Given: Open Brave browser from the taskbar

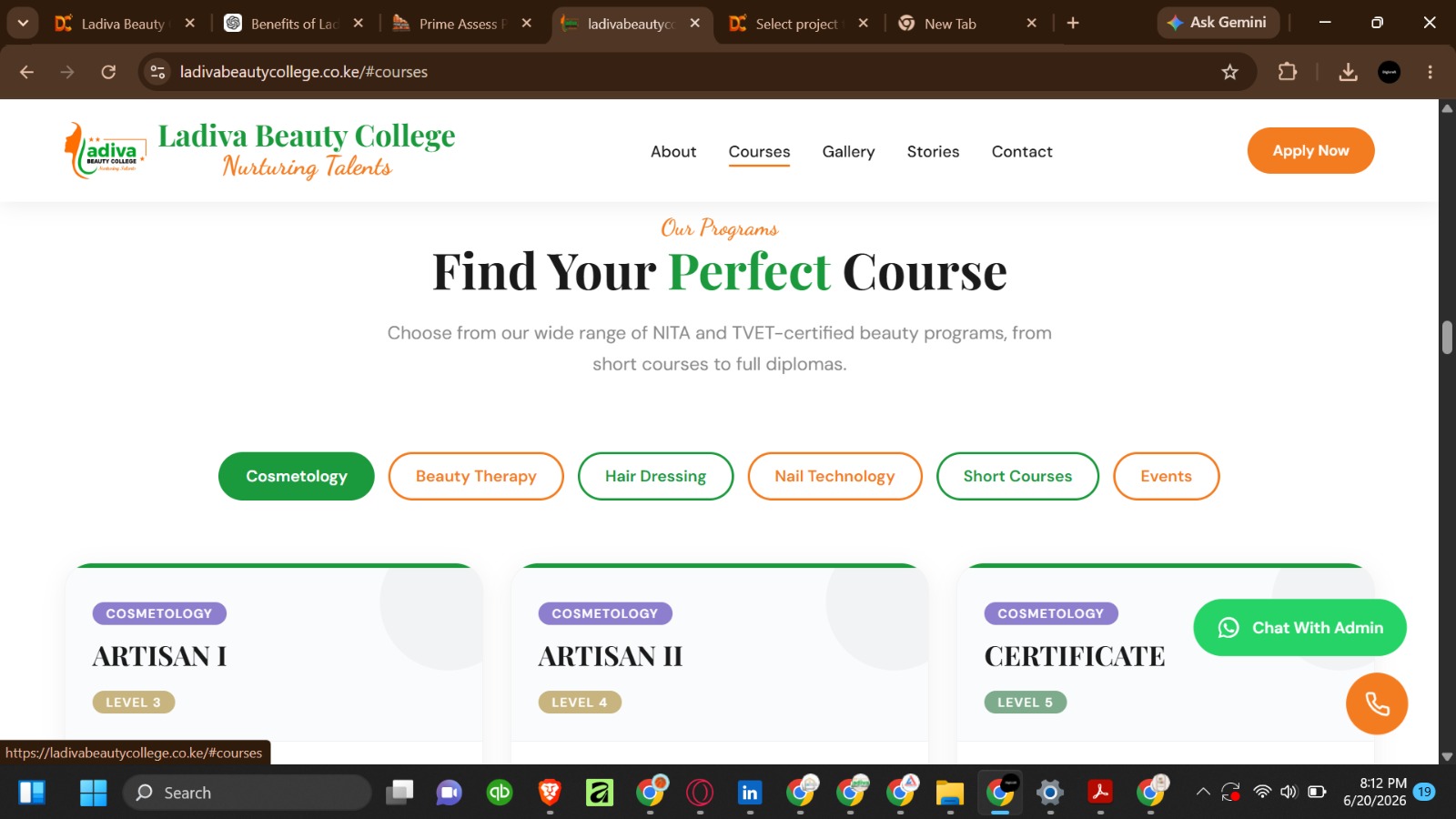Looking at the screenshot, I should 550,793.
